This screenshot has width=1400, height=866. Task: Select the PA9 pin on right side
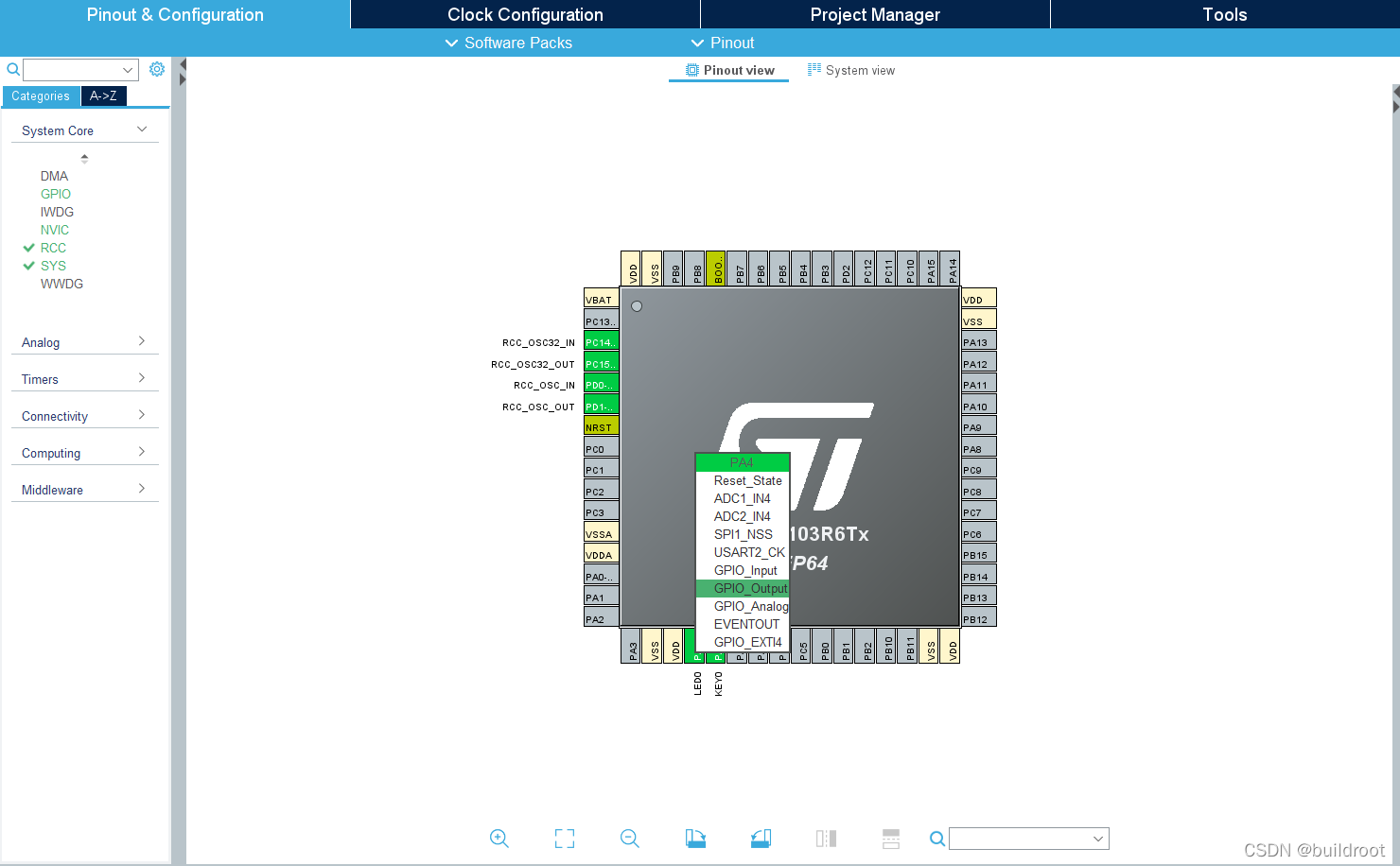tap(979, 426)
